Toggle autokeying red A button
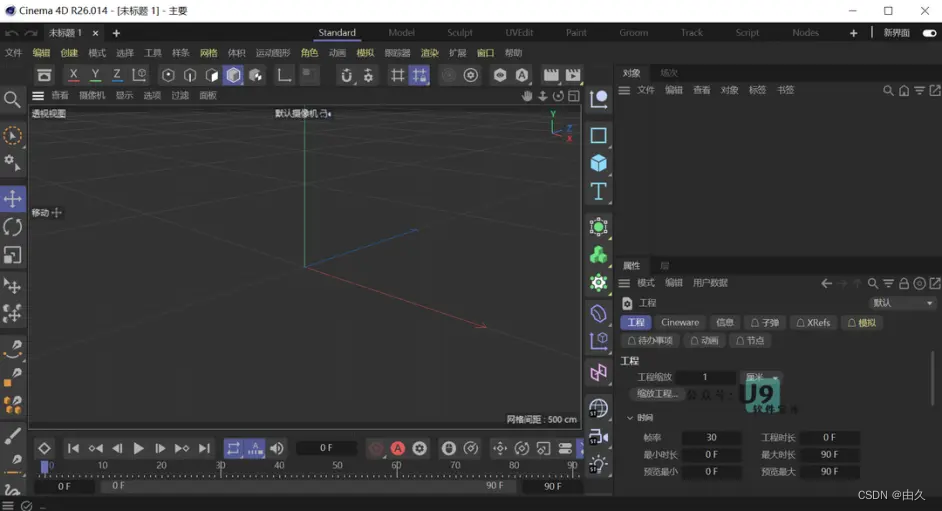This screenshot has width=942, height=511. pos(398,448)
